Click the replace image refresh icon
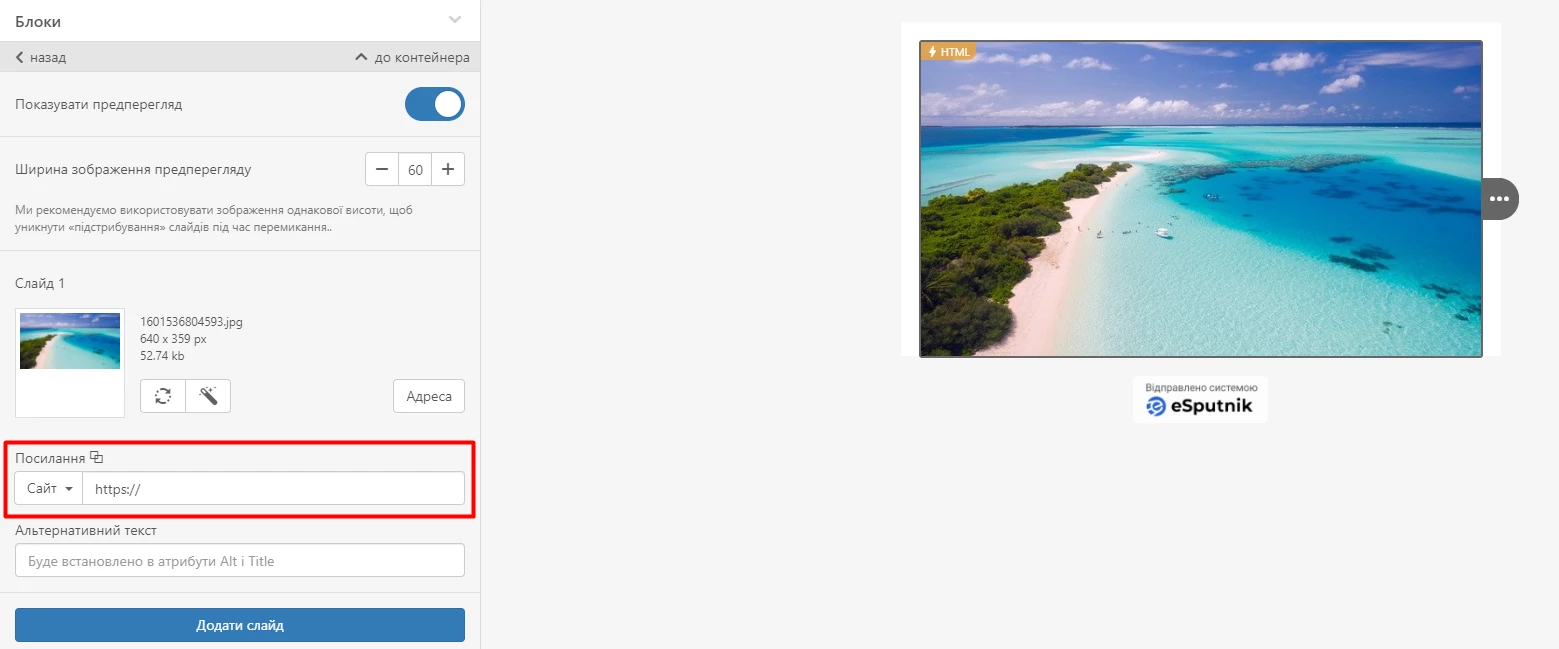Image resolution: width=1559 pixels, height=649 pixels. tap(163, 396)
